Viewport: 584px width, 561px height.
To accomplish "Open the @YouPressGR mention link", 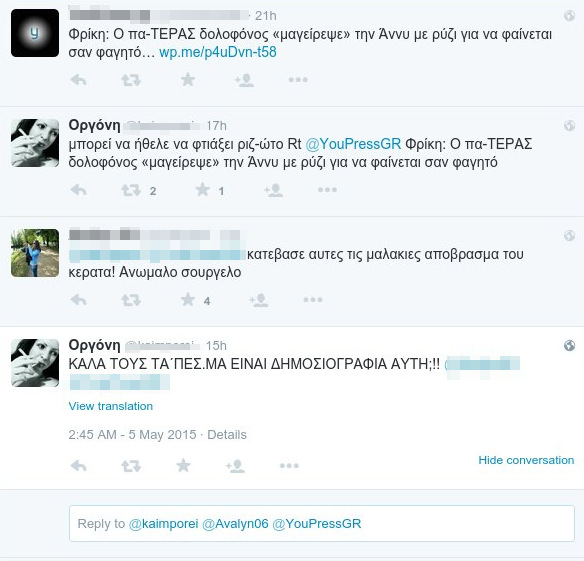I will (x=353, y=144).
